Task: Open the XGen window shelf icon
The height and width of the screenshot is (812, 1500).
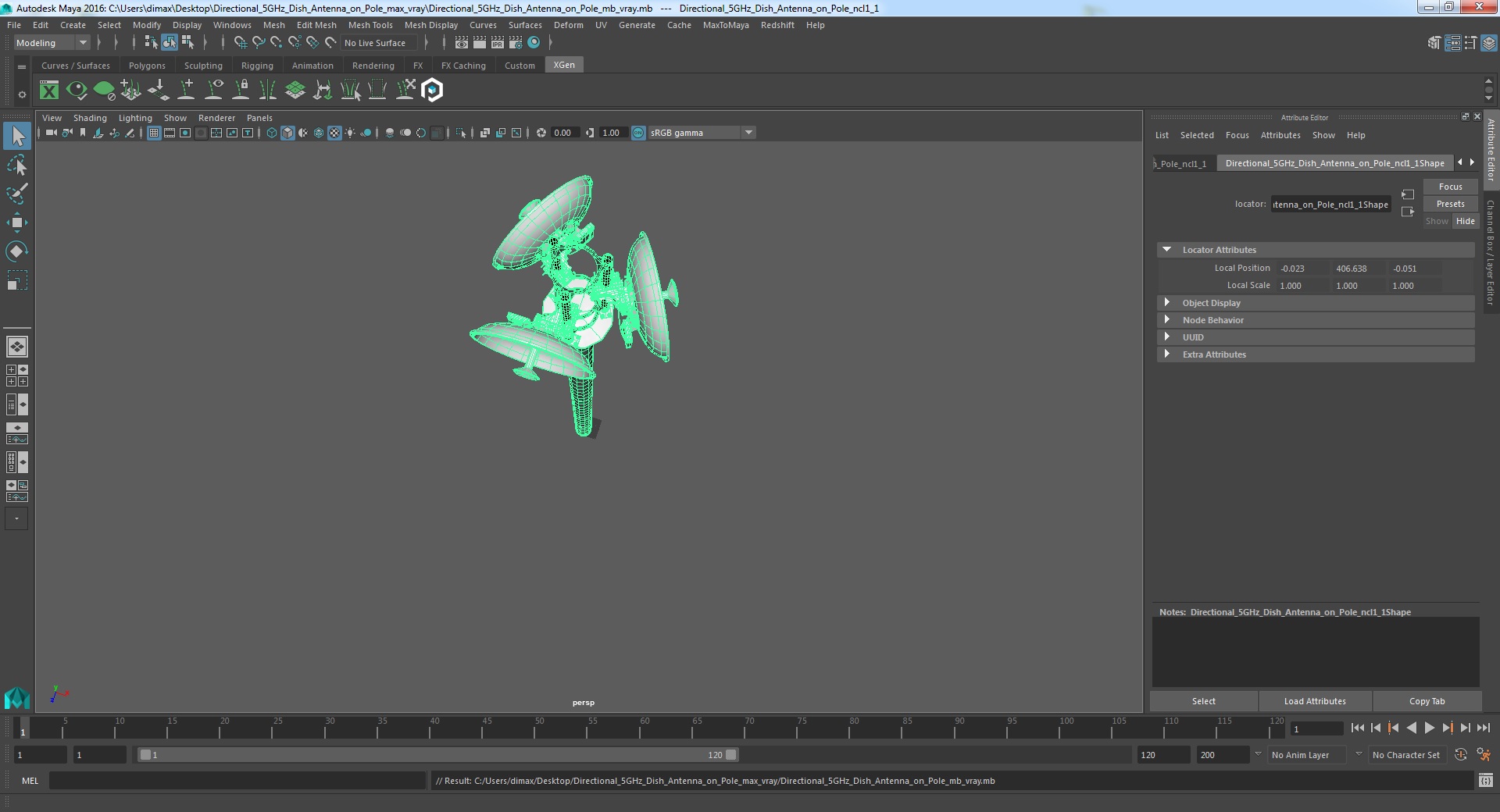Action: click(49, 91)
